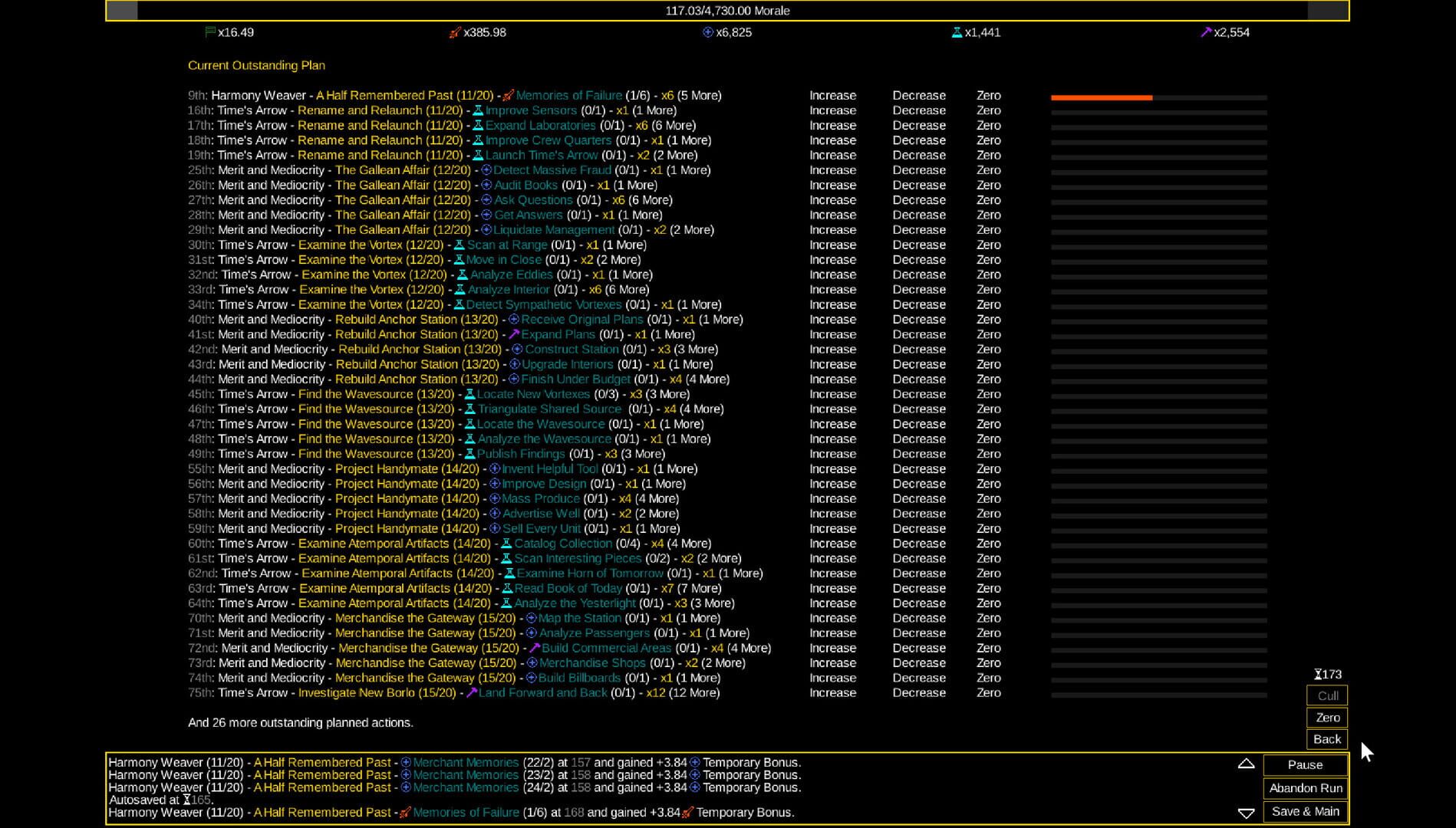1456x828 pixels.
Task: Click the cyan flask resource icon
Action: [x=957, y=32]
